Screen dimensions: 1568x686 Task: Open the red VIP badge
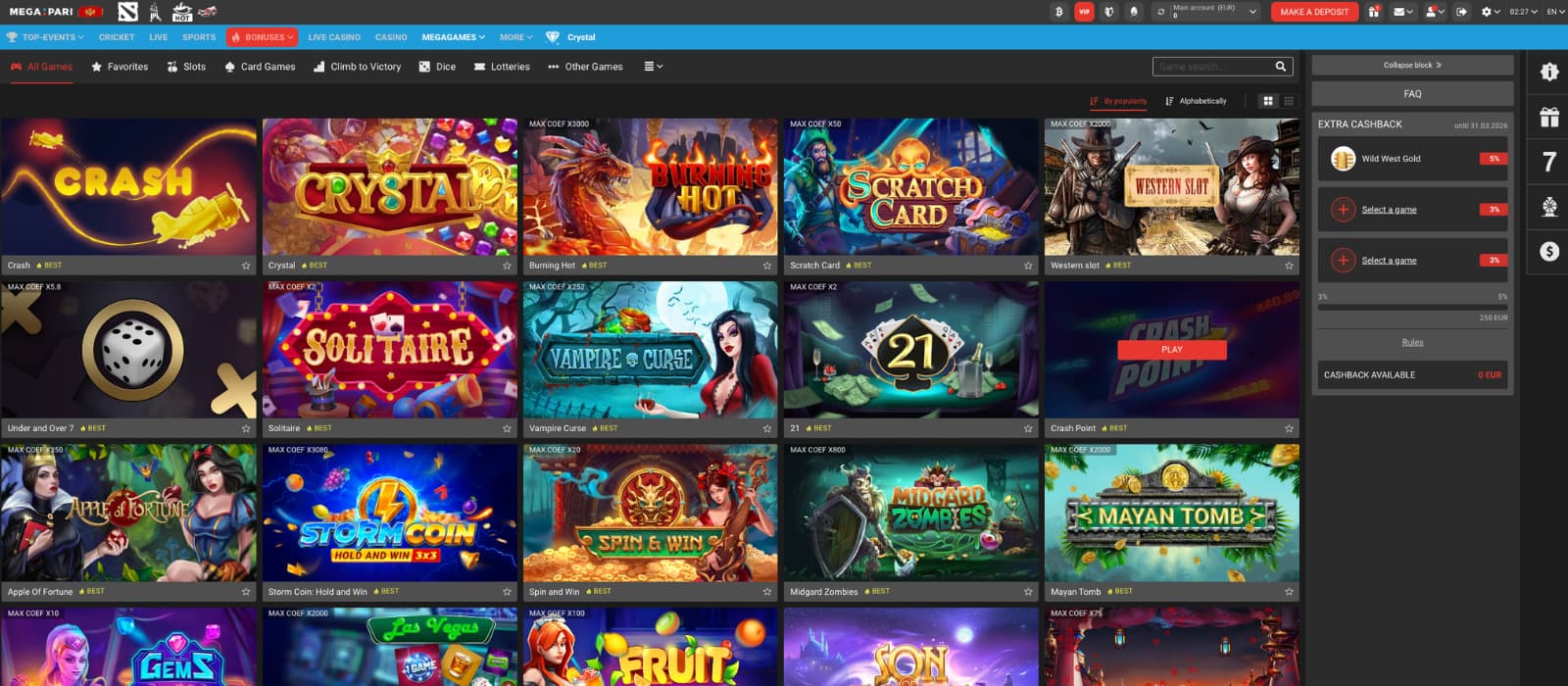1084,12
